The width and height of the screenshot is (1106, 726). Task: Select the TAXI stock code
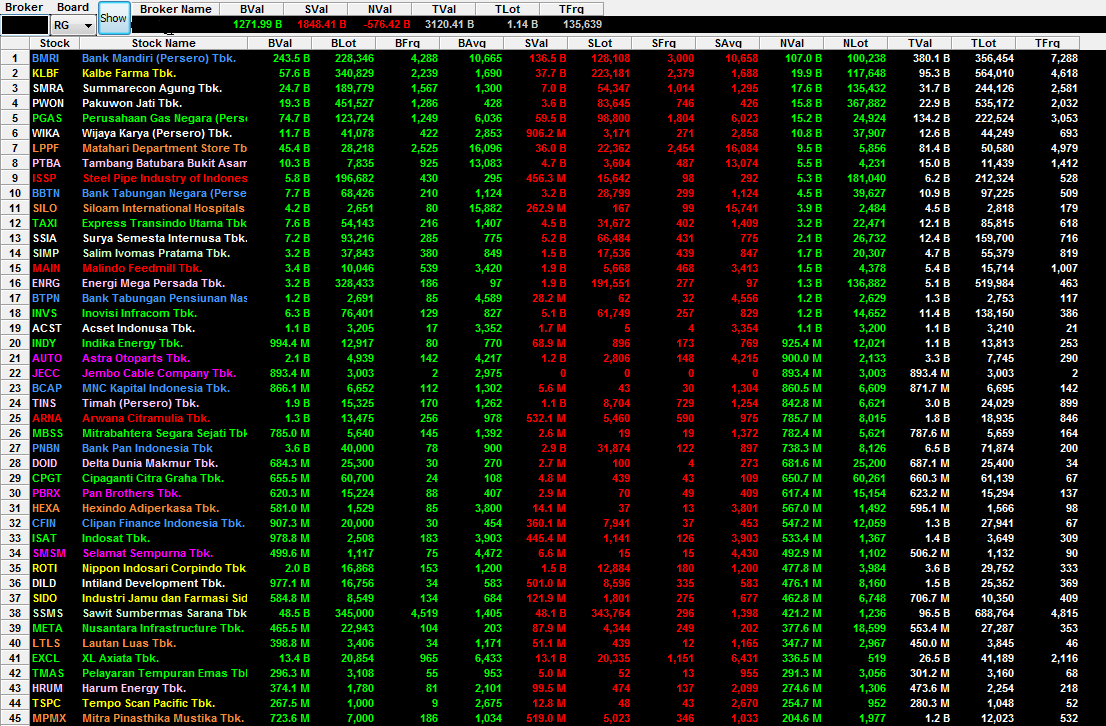(x=44, y=223)
